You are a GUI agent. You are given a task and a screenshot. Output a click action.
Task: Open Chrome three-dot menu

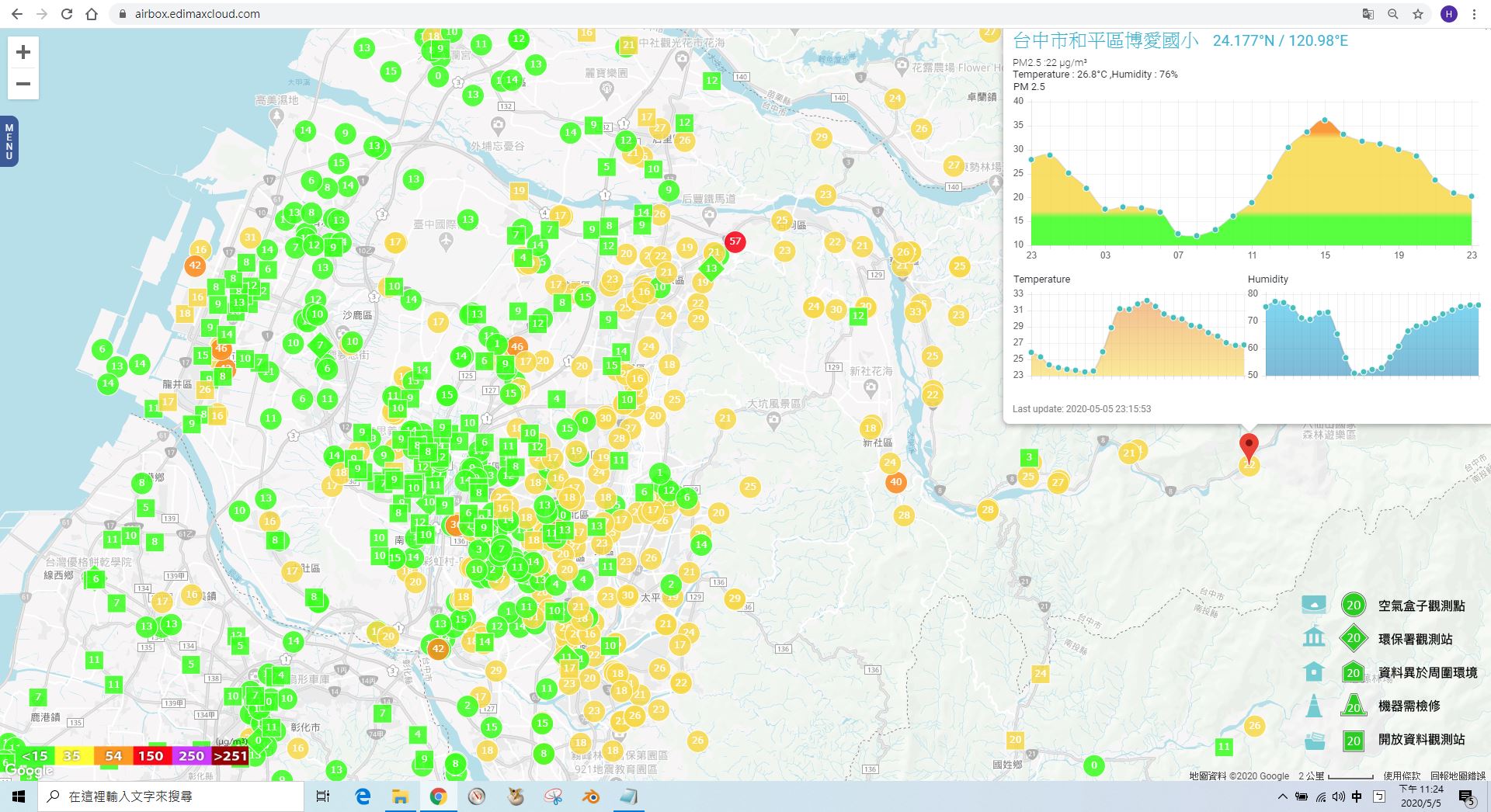tap(1474, 14)
